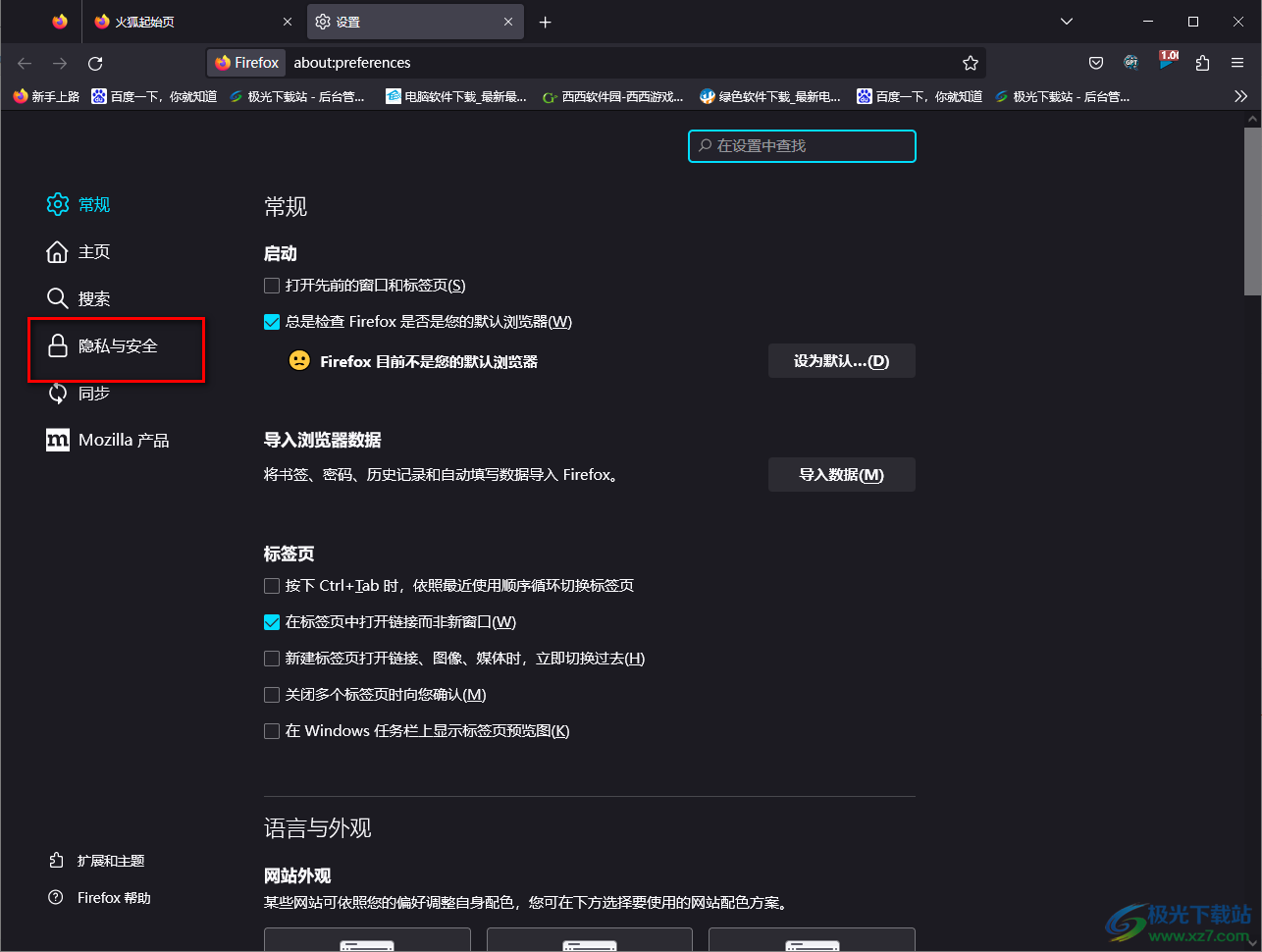
Task: Uncheck 在标签页中打开链接而非新窗口
Action: [x=272, y=622]
